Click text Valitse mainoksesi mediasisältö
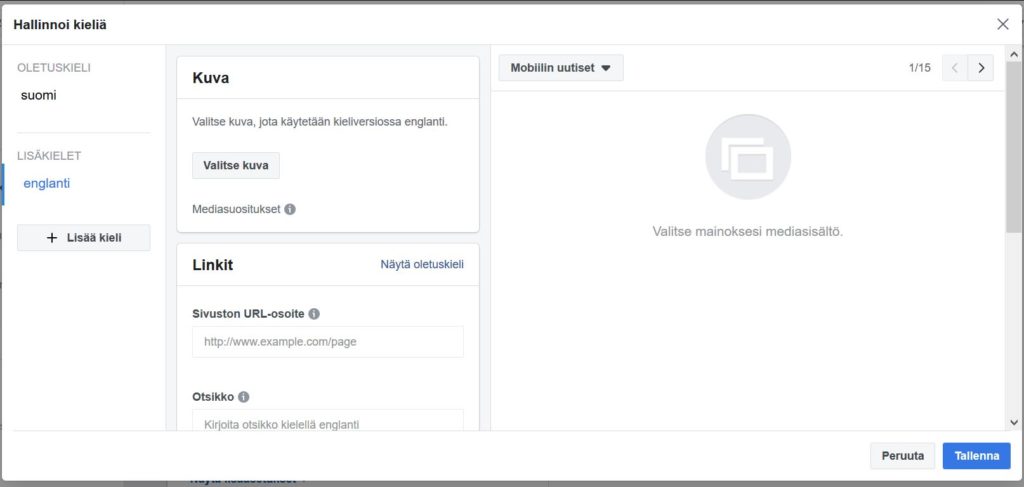1024x487 pixels. click(748, 231)
